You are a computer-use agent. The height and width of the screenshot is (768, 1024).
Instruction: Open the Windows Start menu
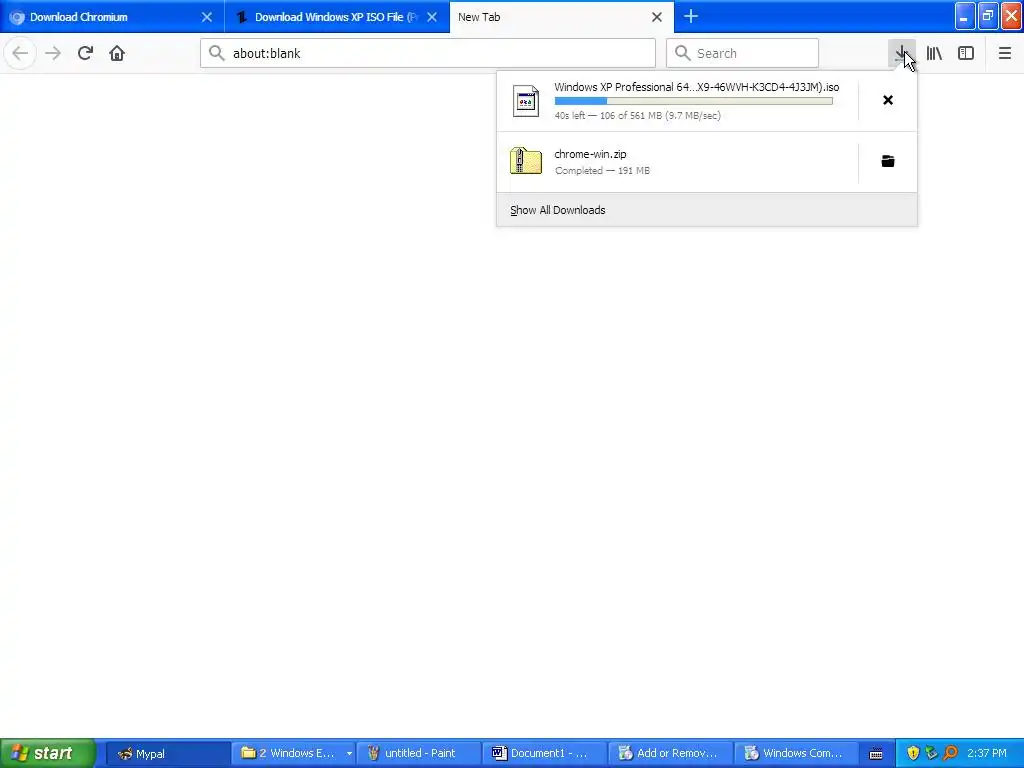pos(47,753)
